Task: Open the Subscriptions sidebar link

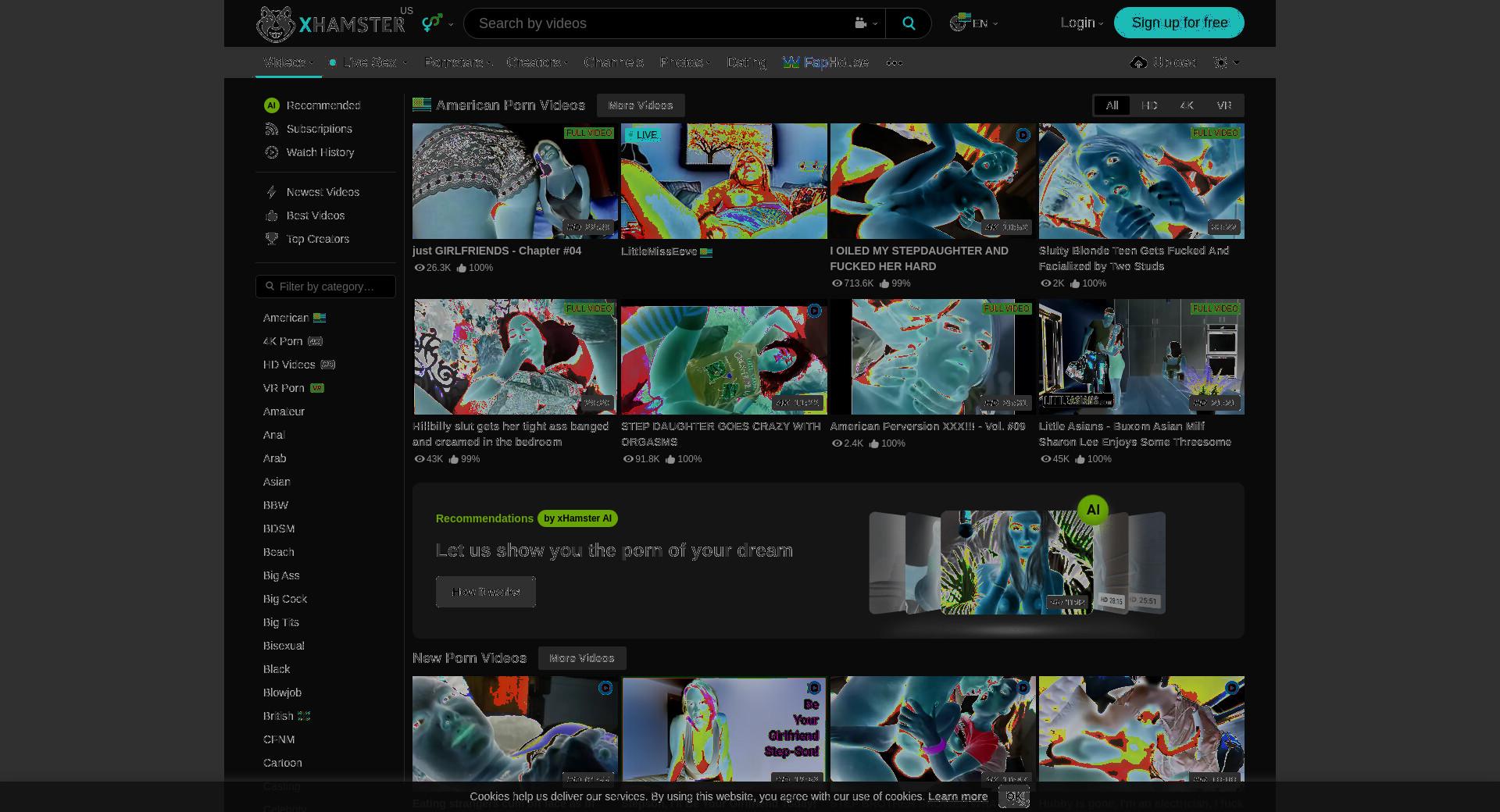Action: click(320, 129)
